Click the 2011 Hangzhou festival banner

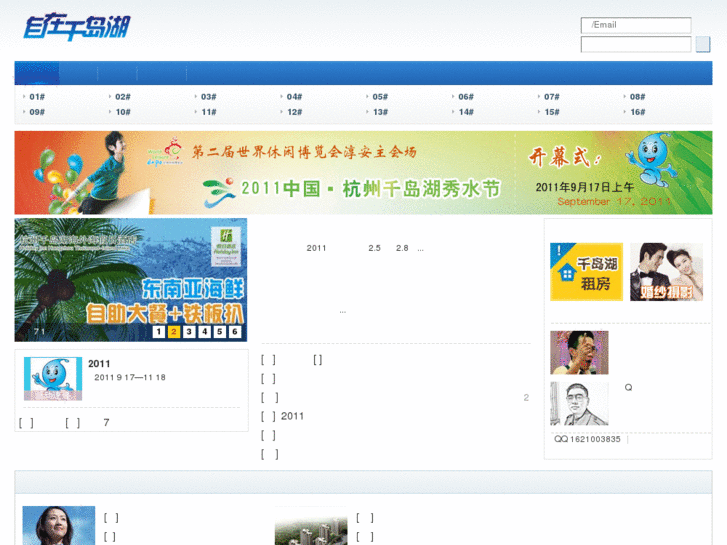tap(363, 173)
